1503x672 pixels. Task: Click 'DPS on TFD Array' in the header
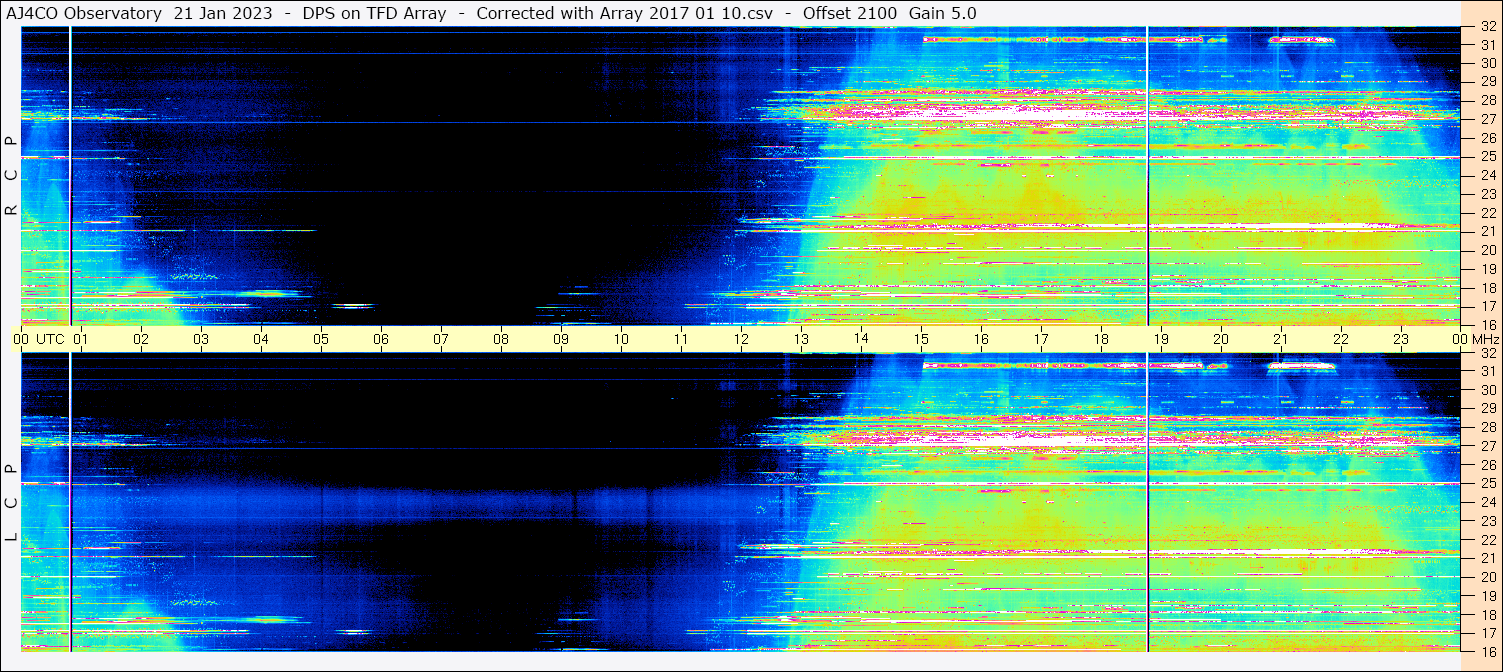click(374, 14)
